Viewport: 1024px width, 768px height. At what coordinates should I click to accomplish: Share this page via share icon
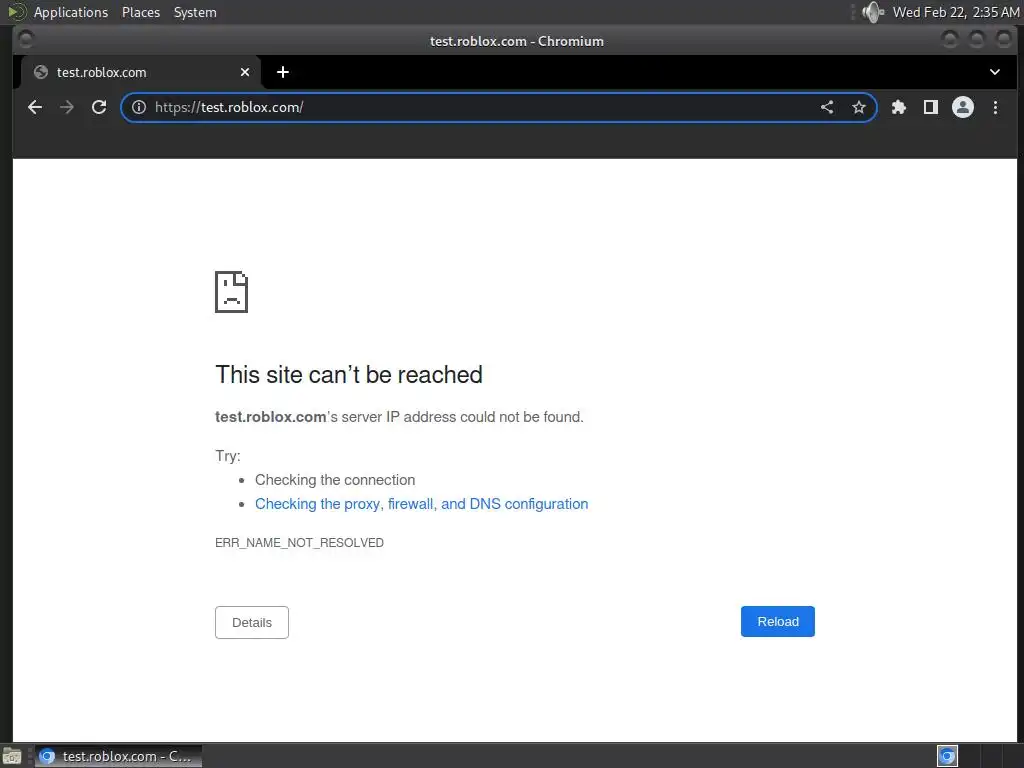(x=827, y=107)
